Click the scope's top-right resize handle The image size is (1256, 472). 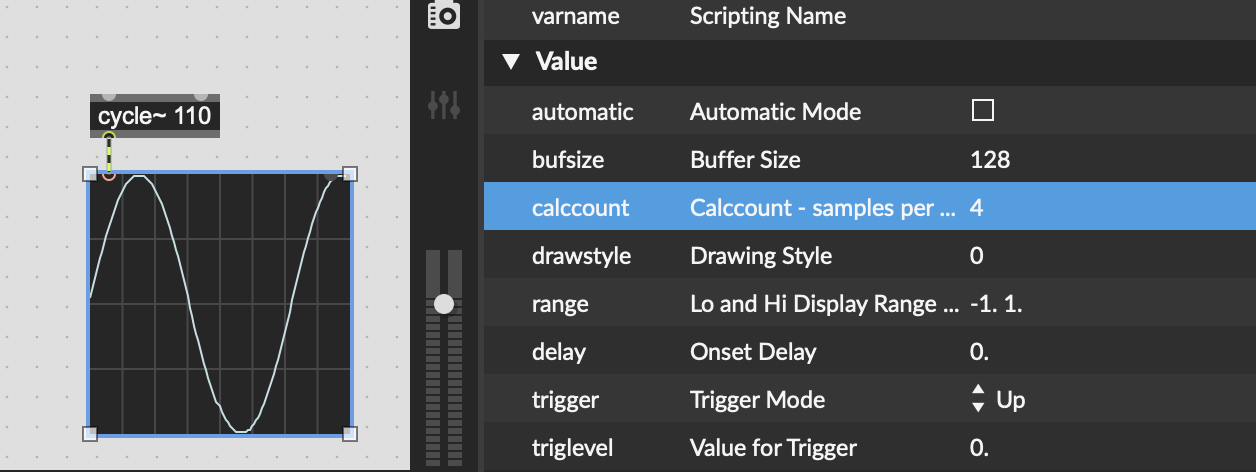click(350, 174)
